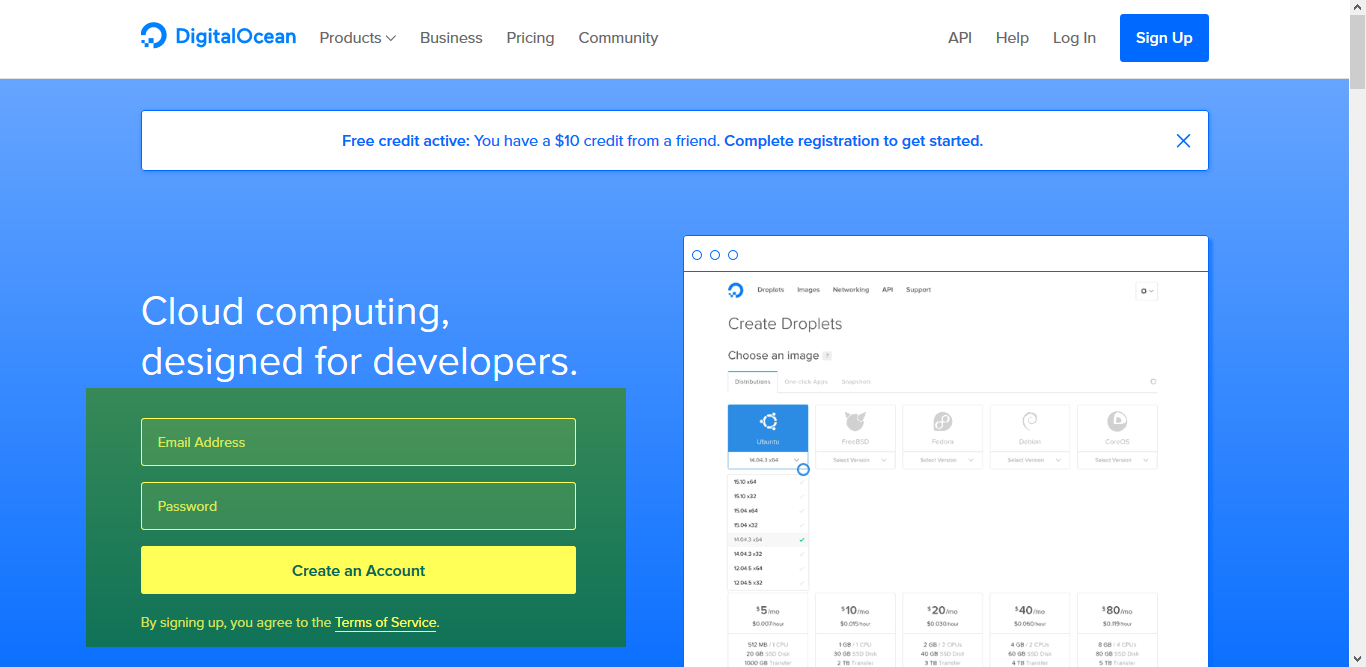This screenshot has width=1366, height=667.
Task: Choose 15.10 x32 in version list
Action: (x=768, y=496)
